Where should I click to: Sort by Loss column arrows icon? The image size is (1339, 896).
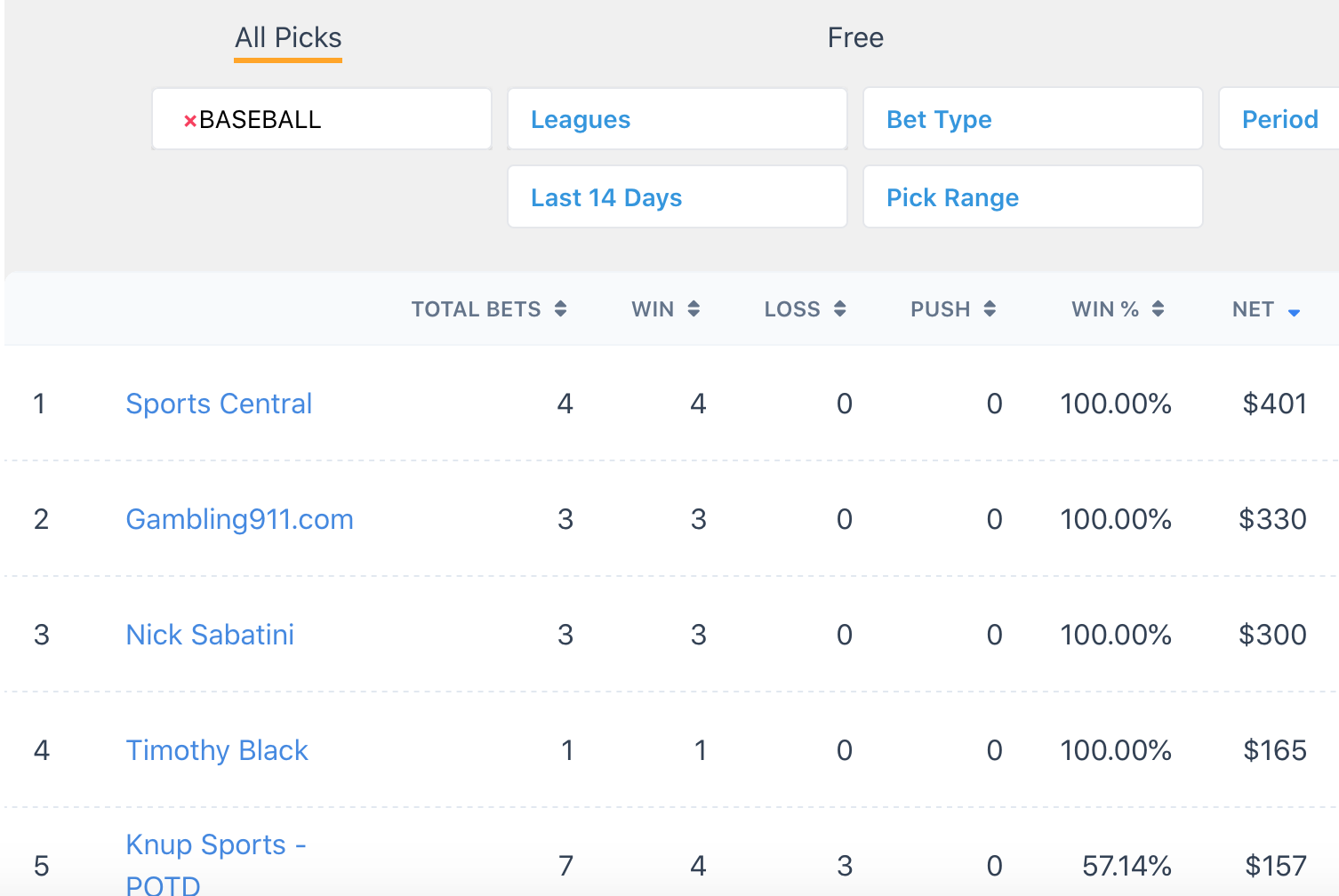click(x=839, y=309)
